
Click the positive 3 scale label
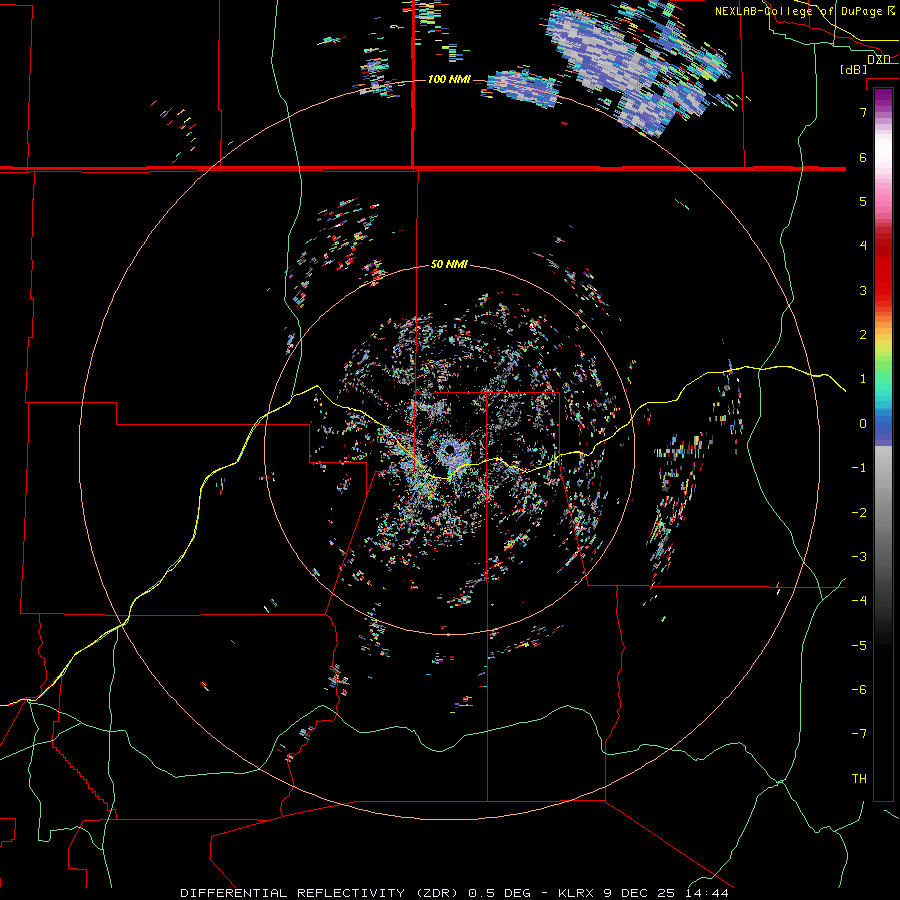[863, 290]
